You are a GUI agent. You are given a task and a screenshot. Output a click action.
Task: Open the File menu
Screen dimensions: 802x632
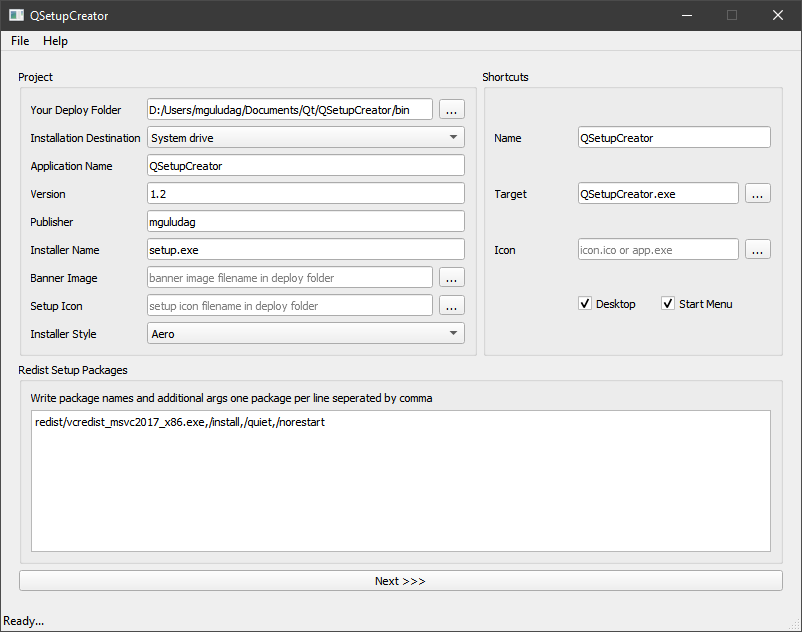20,41
